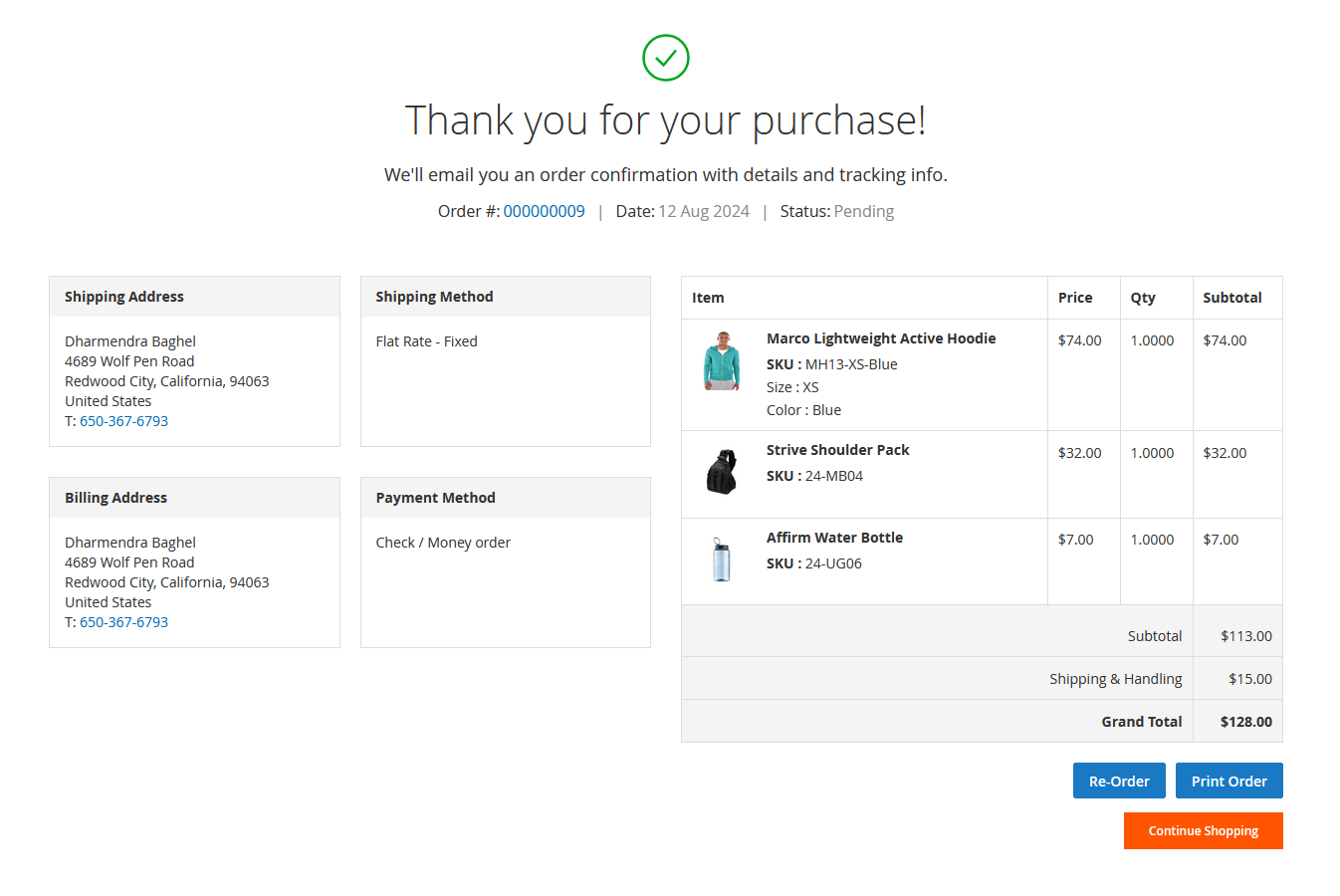Click the shipping address phone number link

pos(123,421)
